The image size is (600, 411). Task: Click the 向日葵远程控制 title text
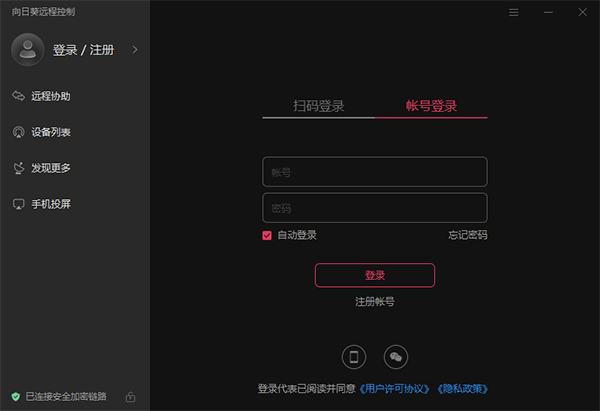coord(43,12)
